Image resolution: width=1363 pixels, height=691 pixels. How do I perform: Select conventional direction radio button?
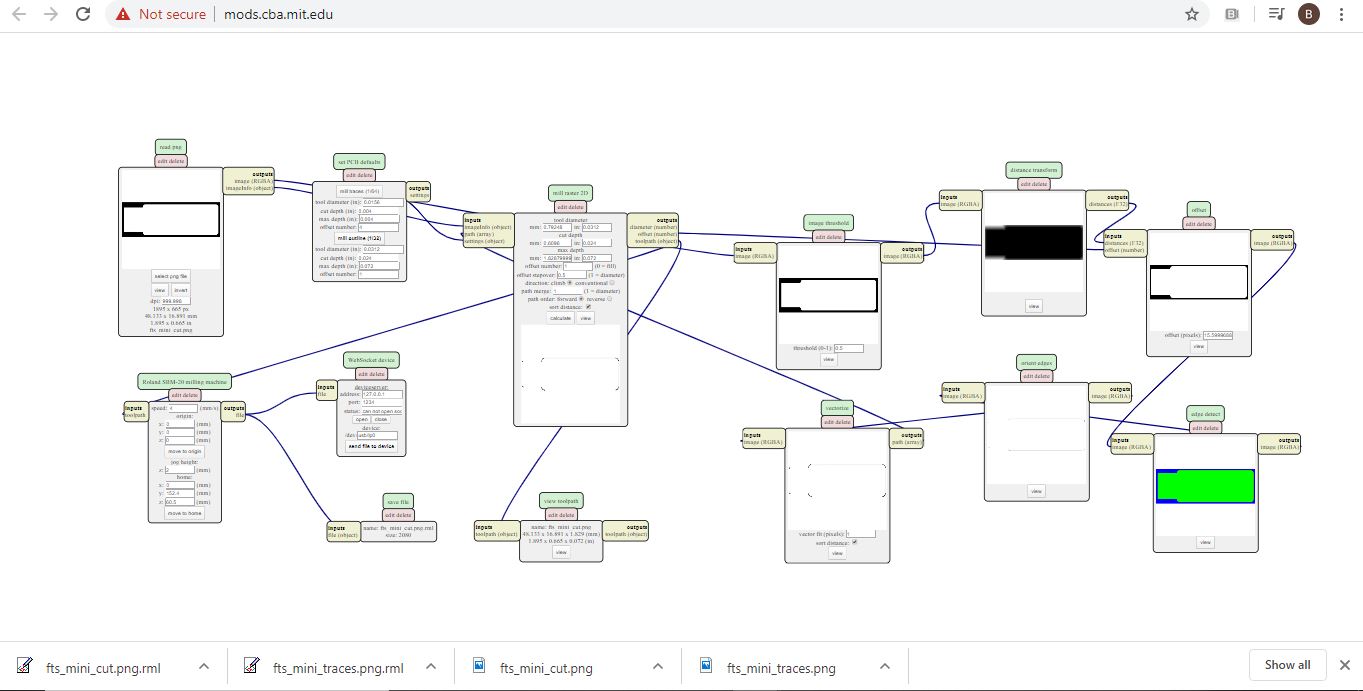click(x=612, y=282)
